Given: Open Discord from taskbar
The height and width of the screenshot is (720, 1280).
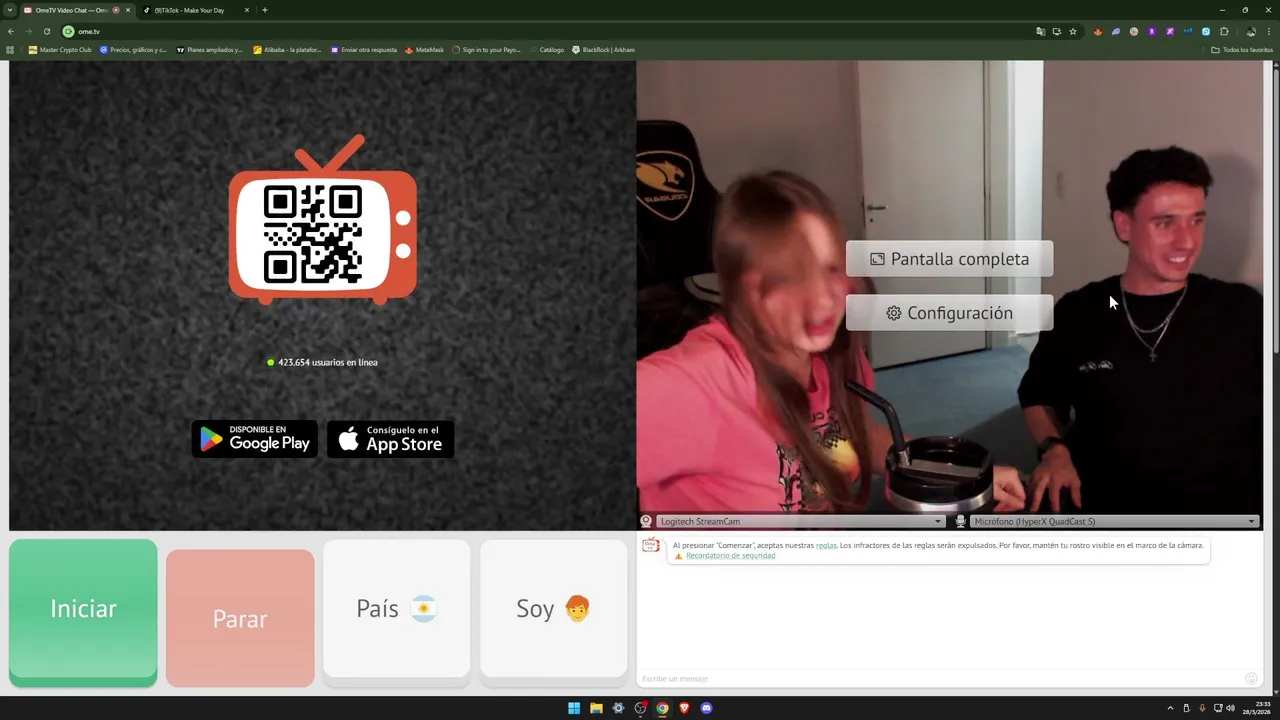Looking at the screenshot, I should (707, 708).
